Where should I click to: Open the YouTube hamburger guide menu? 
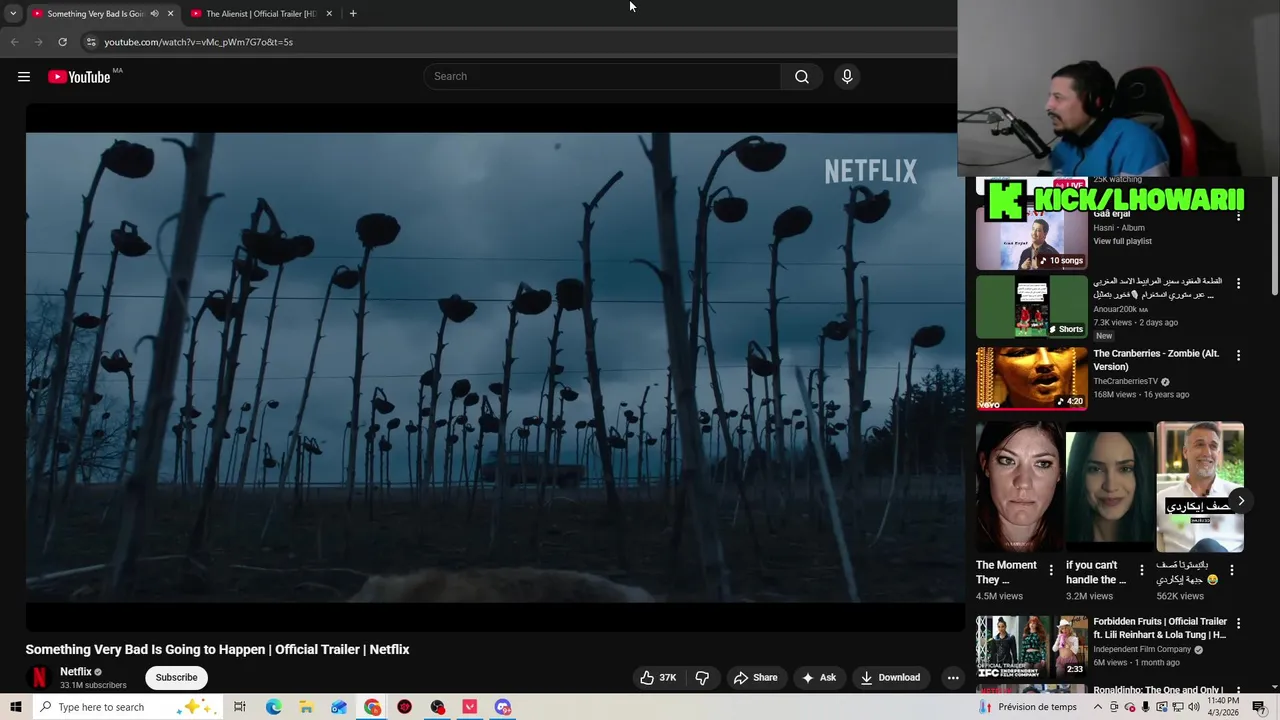pyautogui.click(x=24, y=77)
